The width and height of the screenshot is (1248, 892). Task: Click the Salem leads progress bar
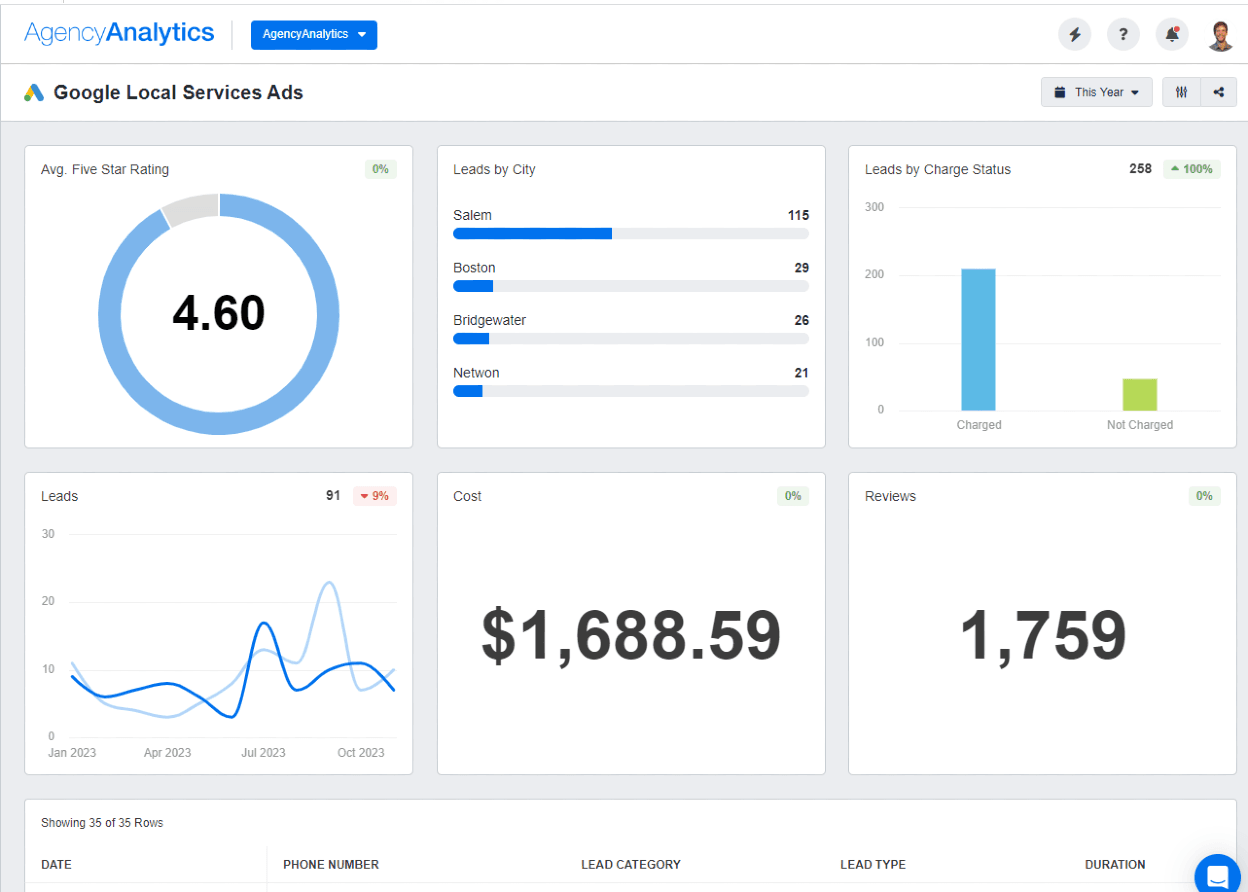(x=532, y=233)
